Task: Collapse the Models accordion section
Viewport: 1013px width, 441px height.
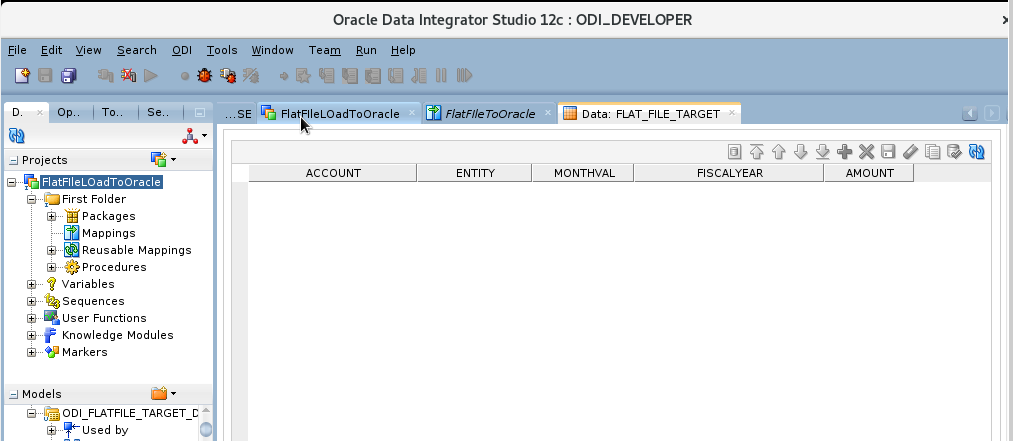Action: coord(14,394)
